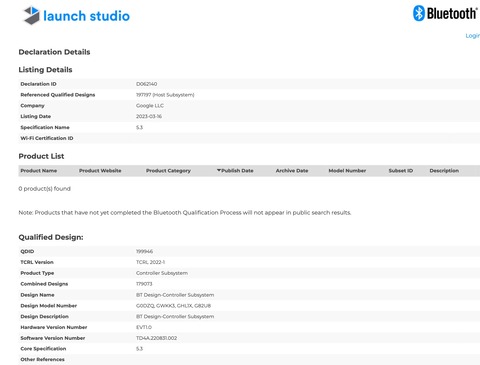Select Combined Designs value 179073

(x=144, y=284)
